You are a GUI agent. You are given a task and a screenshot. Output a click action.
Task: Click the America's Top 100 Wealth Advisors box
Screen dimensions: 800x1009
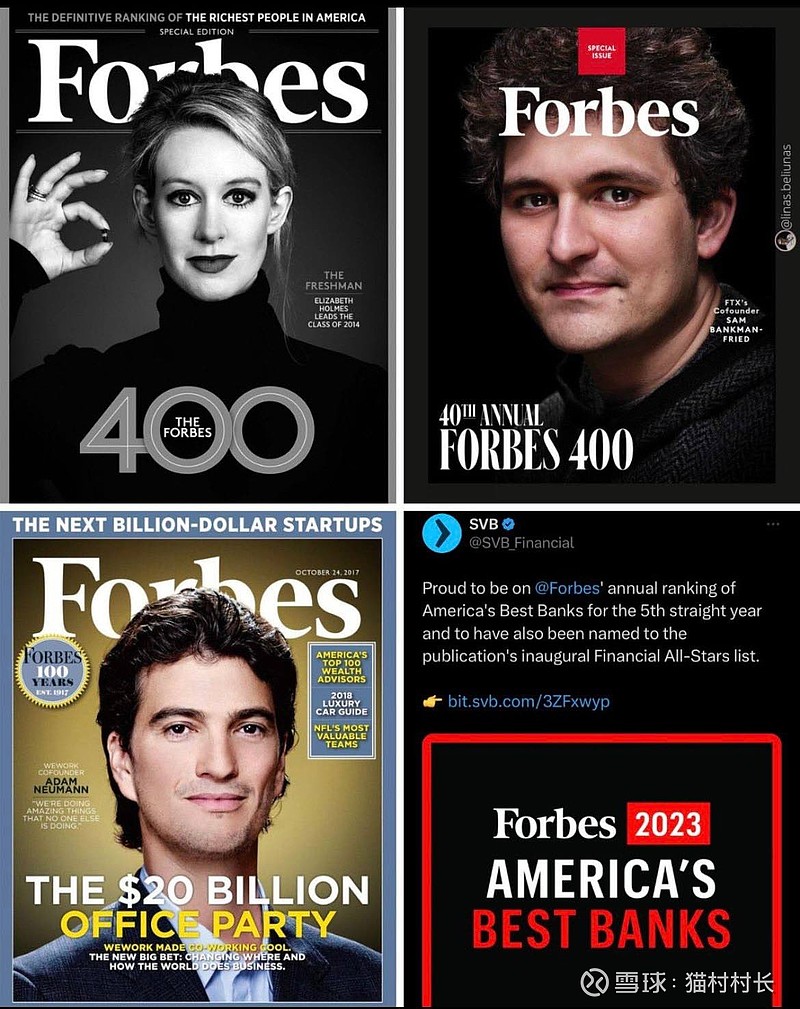pos(342,667)
